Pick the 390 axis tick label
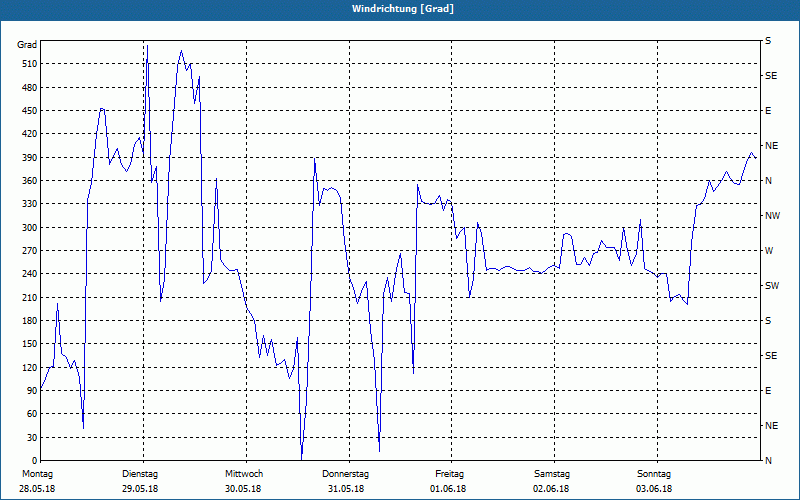800x500 pixels. 30,157
